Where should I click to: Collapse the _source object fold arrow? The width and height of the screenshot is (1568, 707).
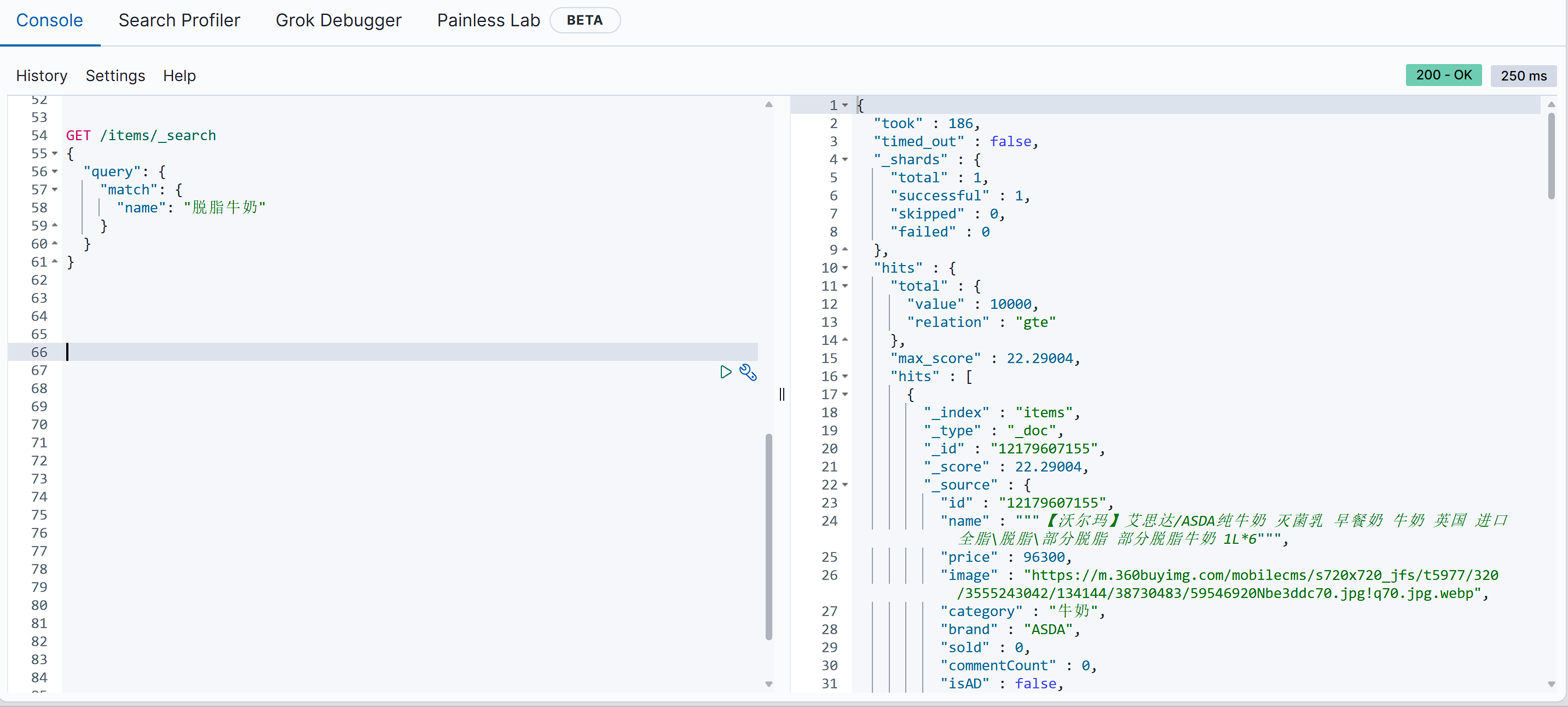pyautogui.click(x=845, y=485)
